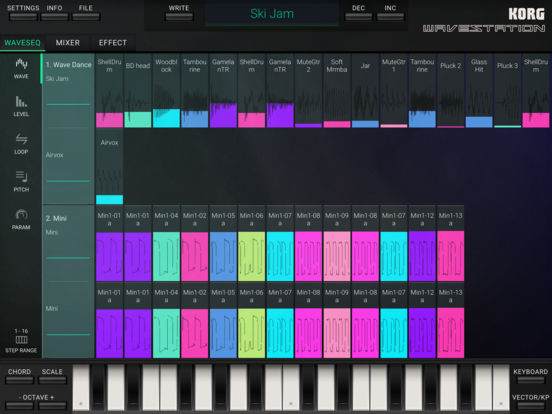This screenshot has width=552, height=414.
Task: Select the MuteGtr 2 wave step
Action: (x=308, y=91)
